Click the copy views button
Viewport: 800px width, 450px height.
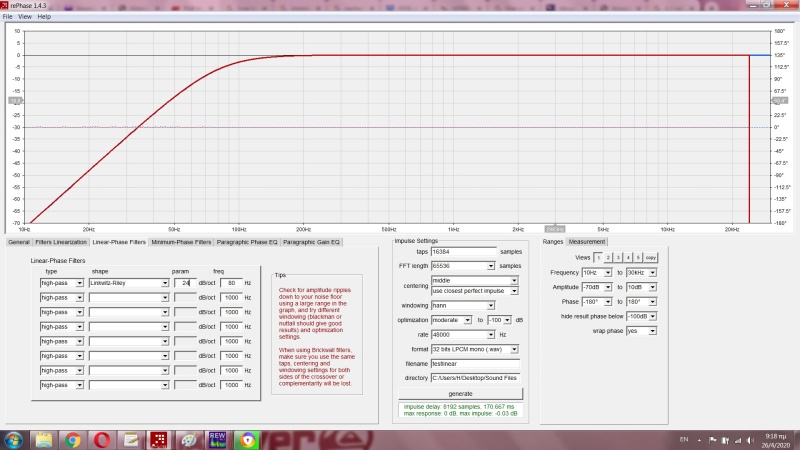(651, 257)
